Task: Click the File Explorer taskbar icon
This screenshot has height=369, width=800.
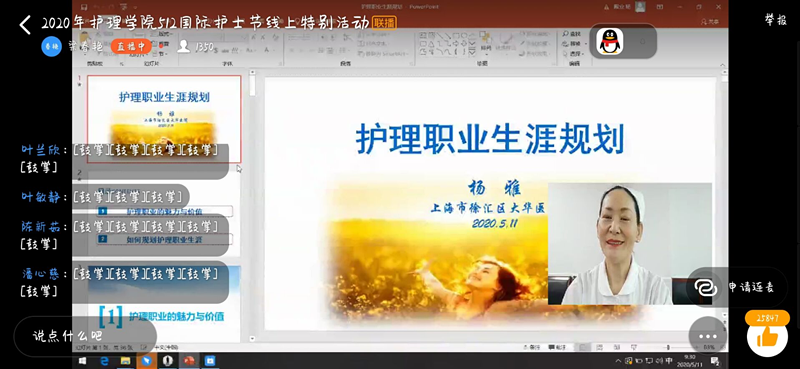Action: pos(125,361)
